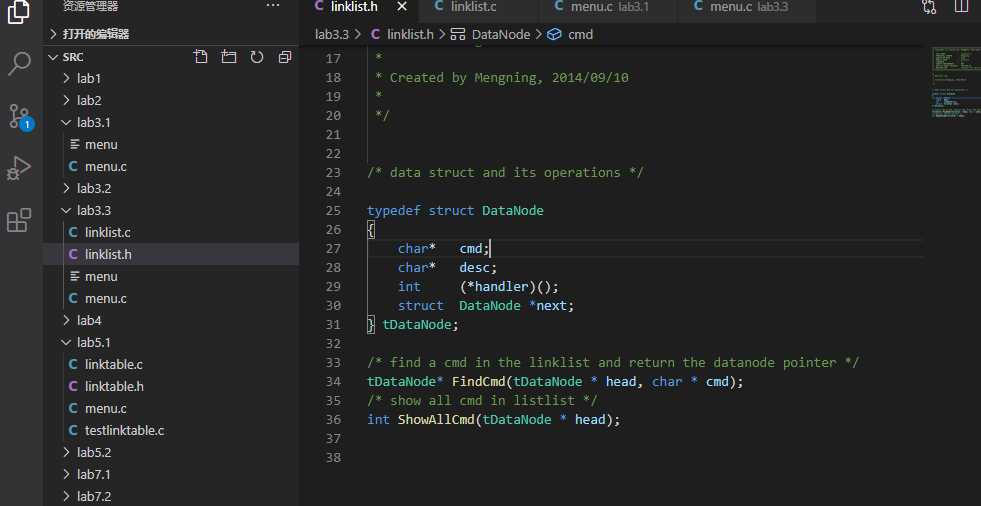Viewport: 981px width, 506px height.
Task: Click the compare changes icon in editor toolbar
Action: point(929,7)
